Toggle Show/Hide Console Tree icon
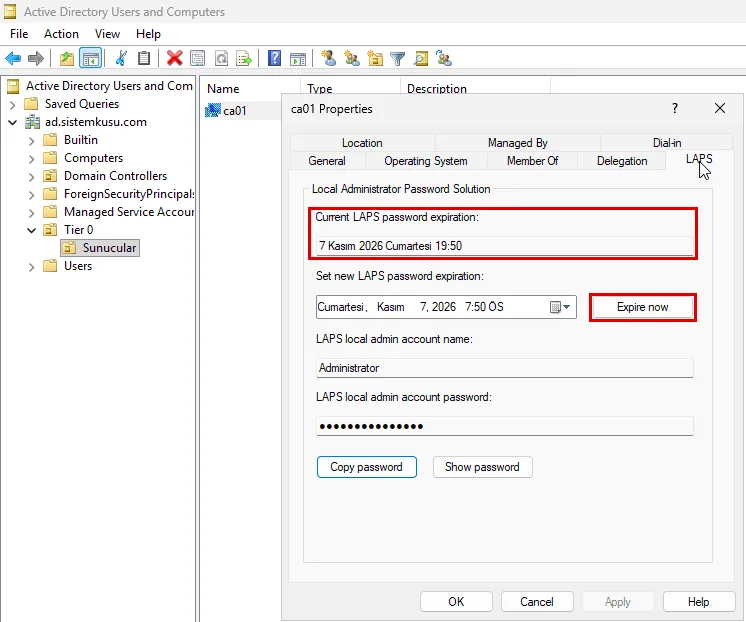This screenshot has width=746, height=622. coord(90,59)
